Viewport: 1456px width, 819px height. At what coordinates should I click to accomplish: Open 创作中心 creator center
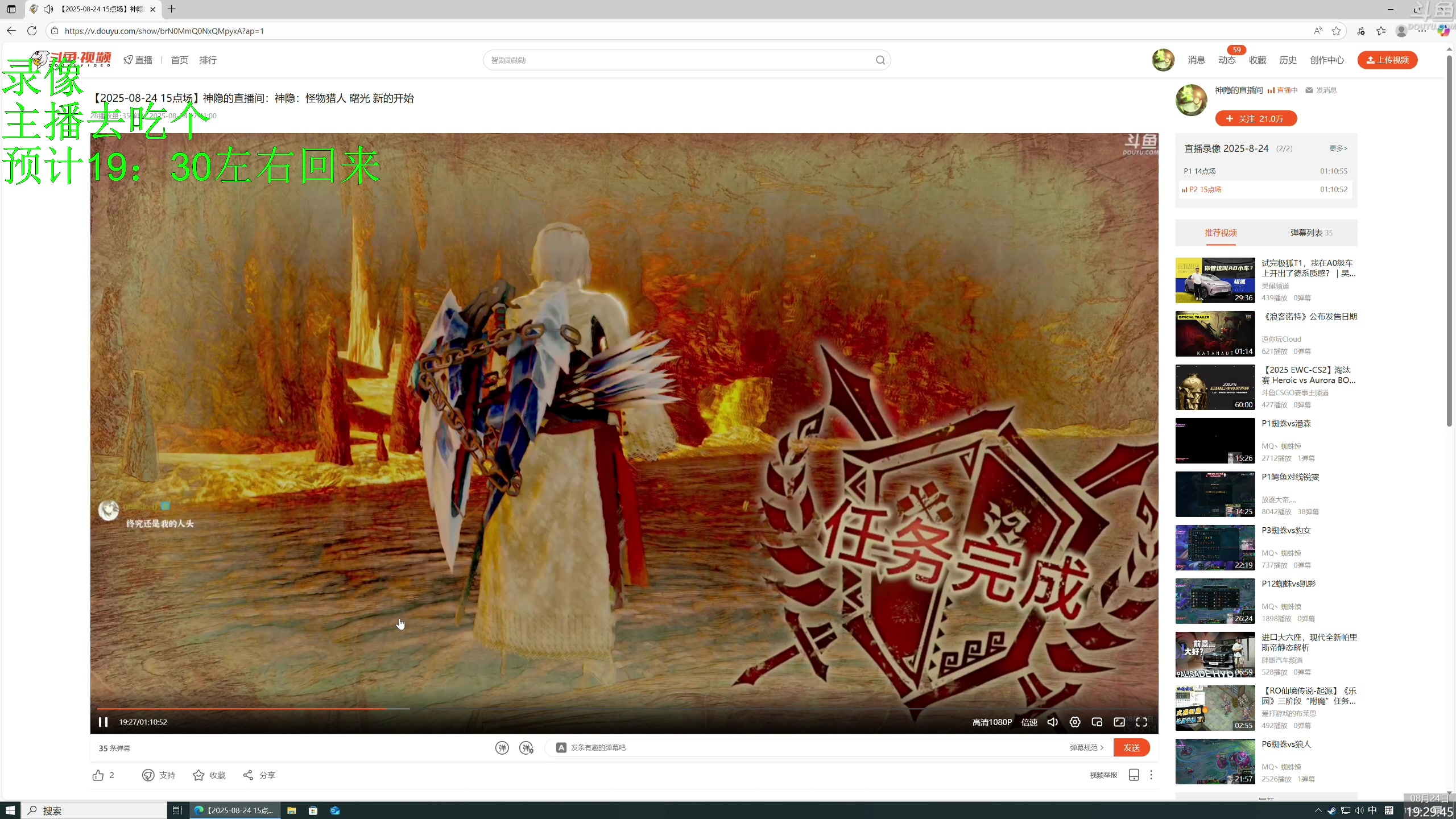(x=1327, y=60)
